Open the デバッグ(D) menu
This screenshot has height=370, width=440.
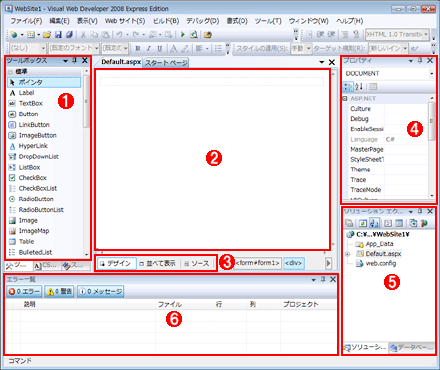[x=202, y=21]
